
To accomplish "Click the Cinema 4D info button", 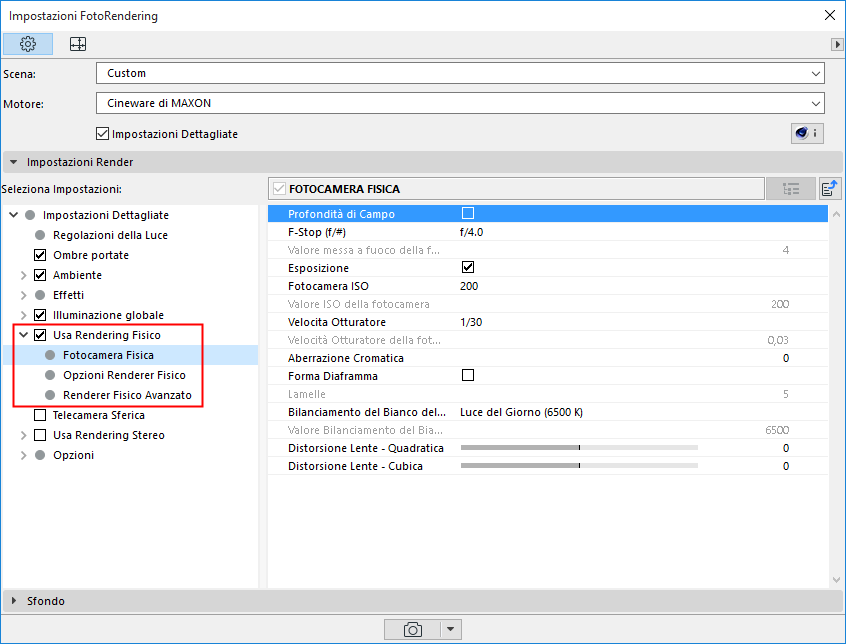I will [807, 133].
